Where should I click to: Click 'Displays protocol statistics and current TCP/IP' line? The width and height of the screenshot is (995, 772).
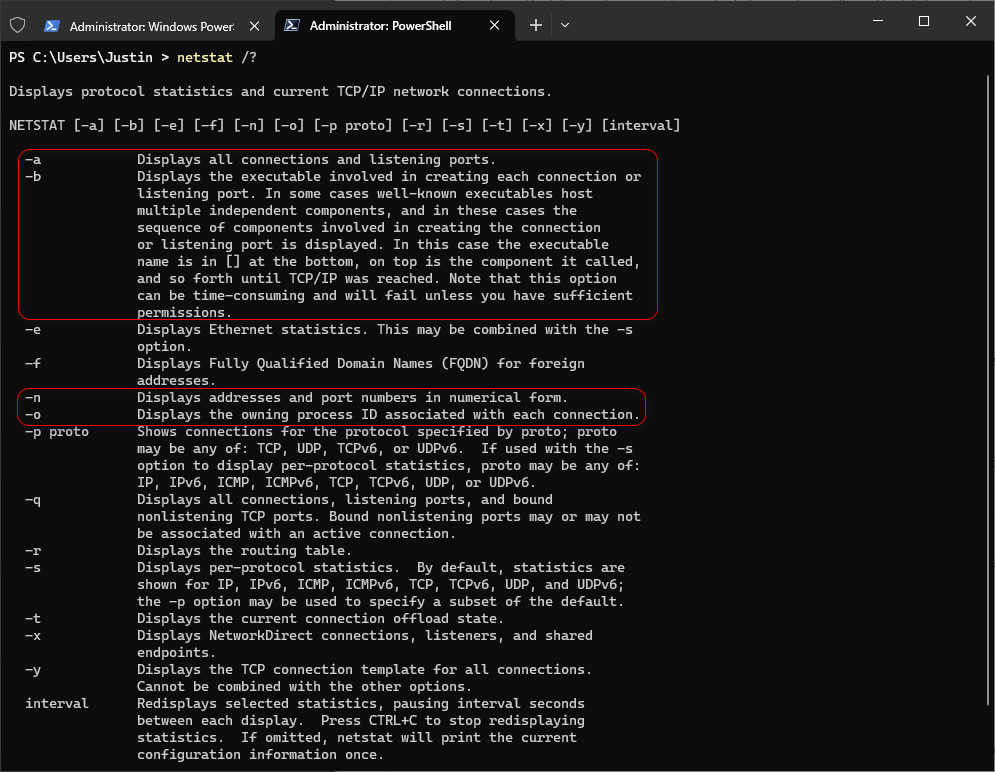tap(280, 92)
